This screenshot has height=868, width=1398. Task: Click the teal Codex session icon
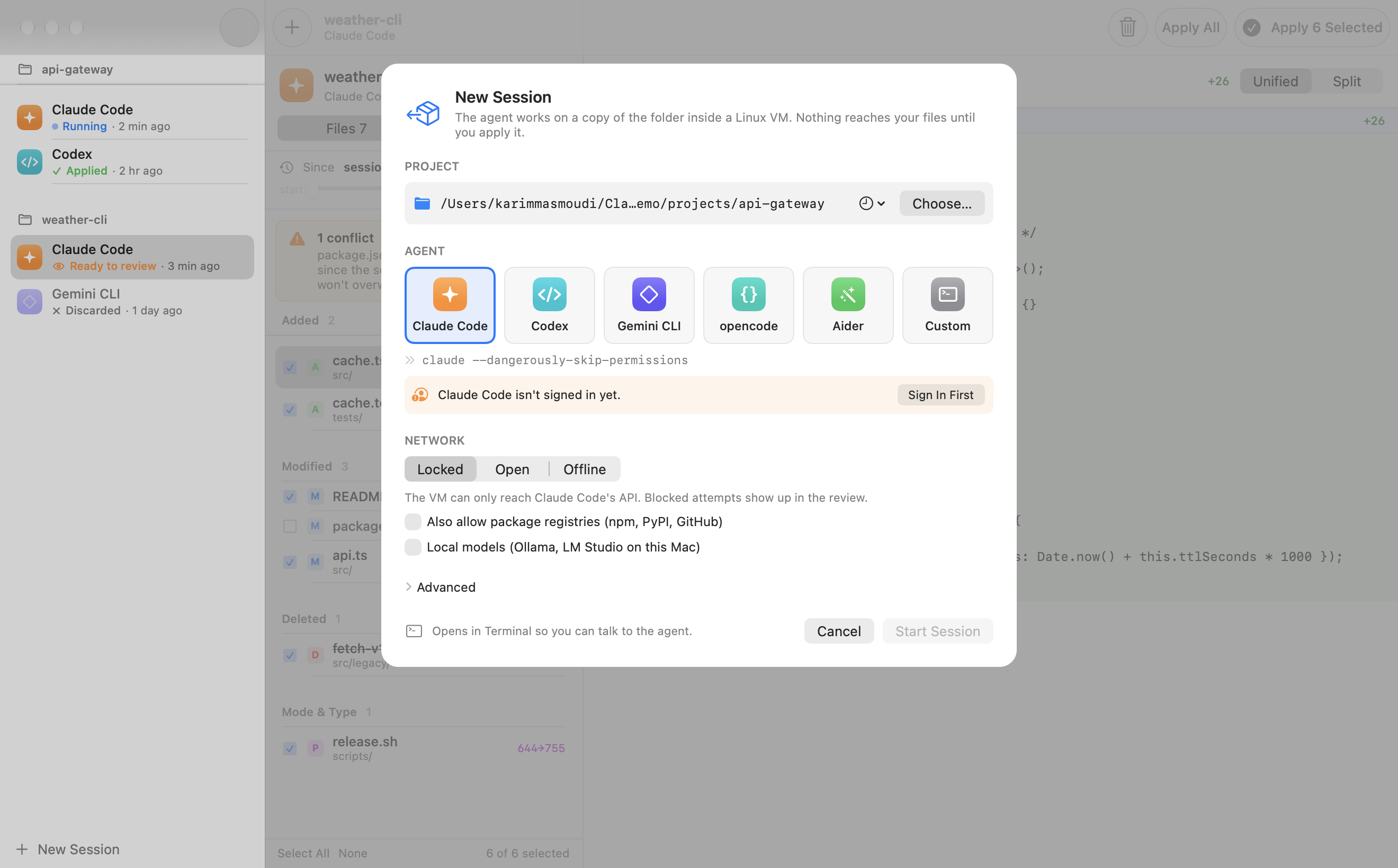29,162
